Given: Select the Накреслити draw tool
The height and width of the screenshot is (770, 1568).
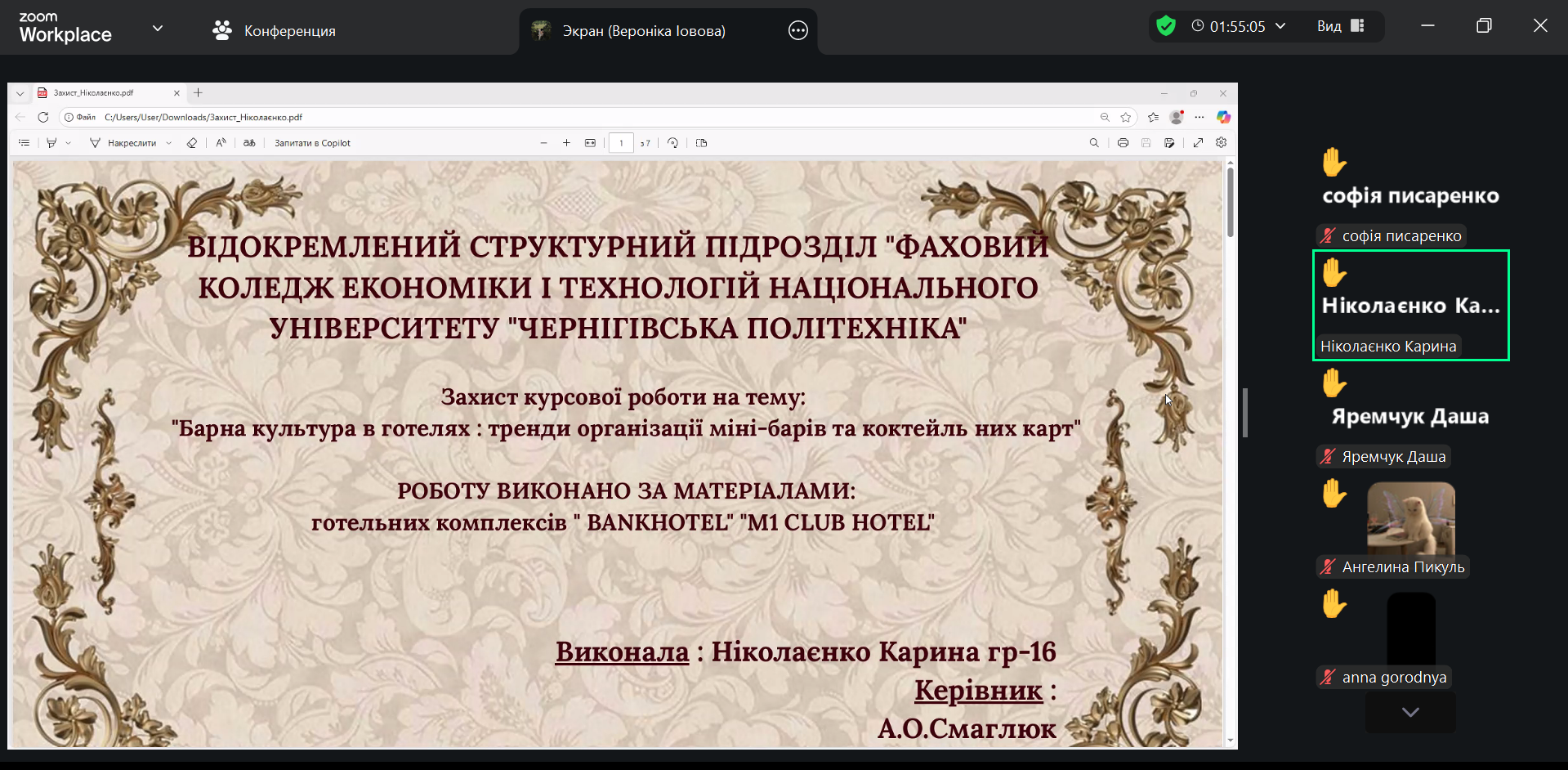Looking at the screenshot, I should pos(123,143).
